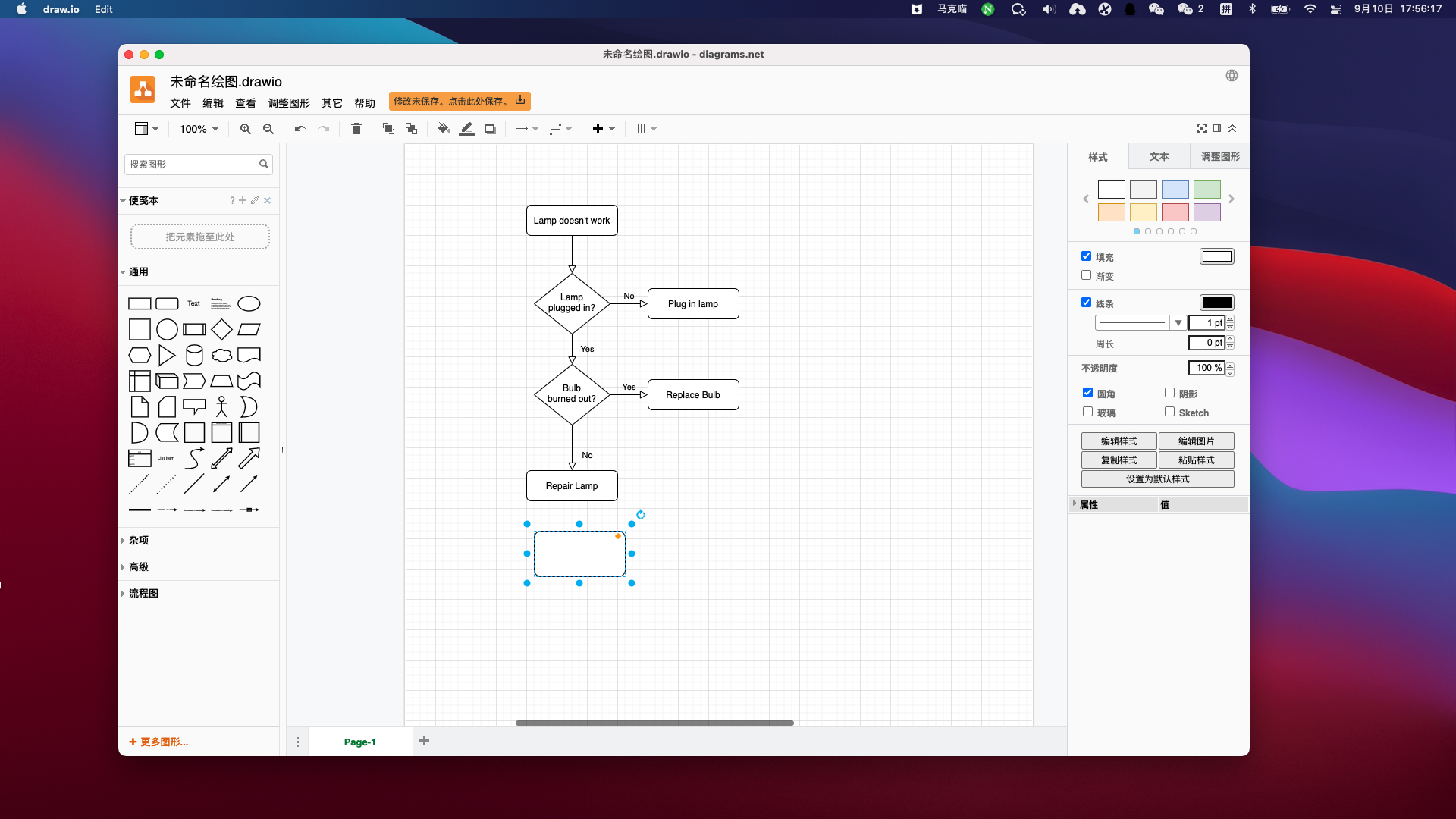1456x819 pixels.
Task: Open the 100% zoom dropdown
Action: (199, 129)
